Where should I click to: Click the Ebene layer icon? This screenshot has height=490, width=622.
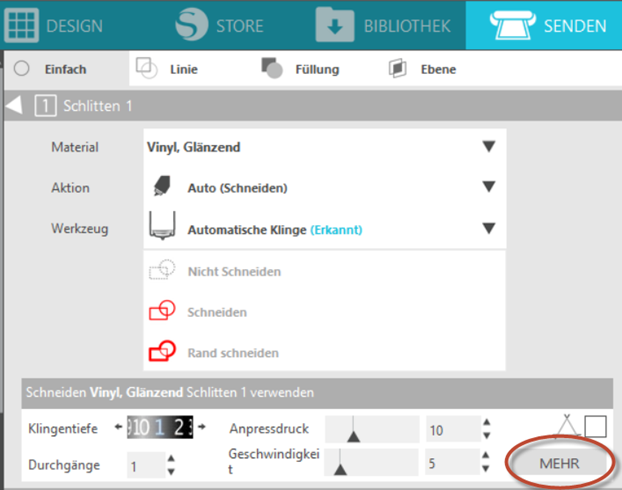(x=398, y=69)
